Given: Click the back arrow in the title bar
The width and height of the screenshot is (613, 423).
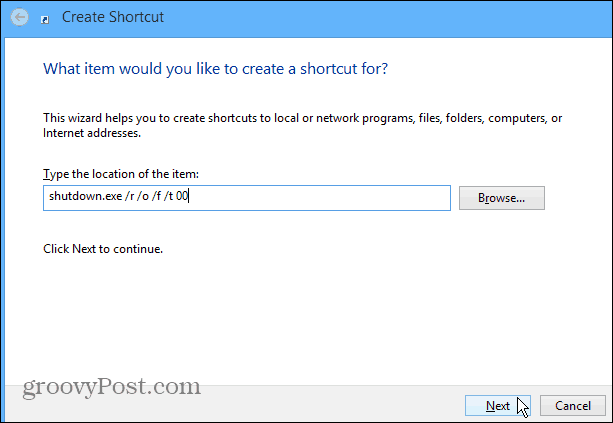Looking at the screenshot, I should click(19, 17).
